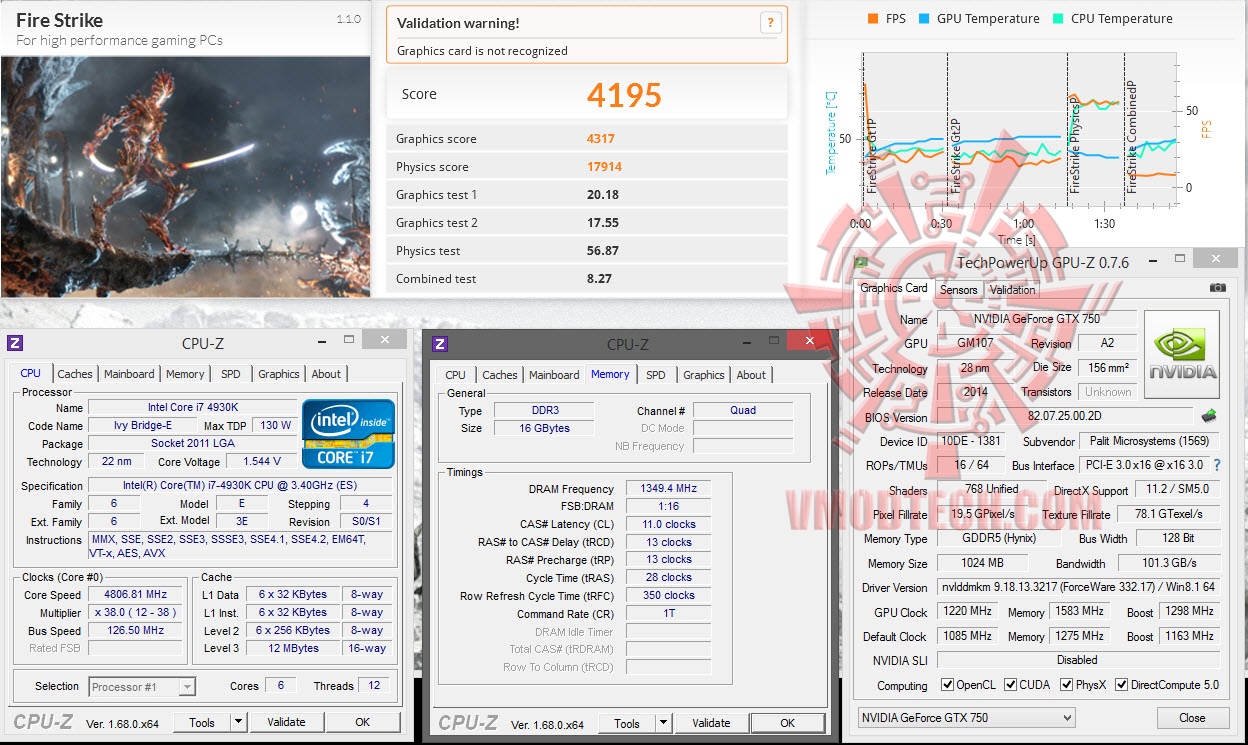Click the Graphics score value 4317
Screen dimensions: 1248x745
pos(601,139)
